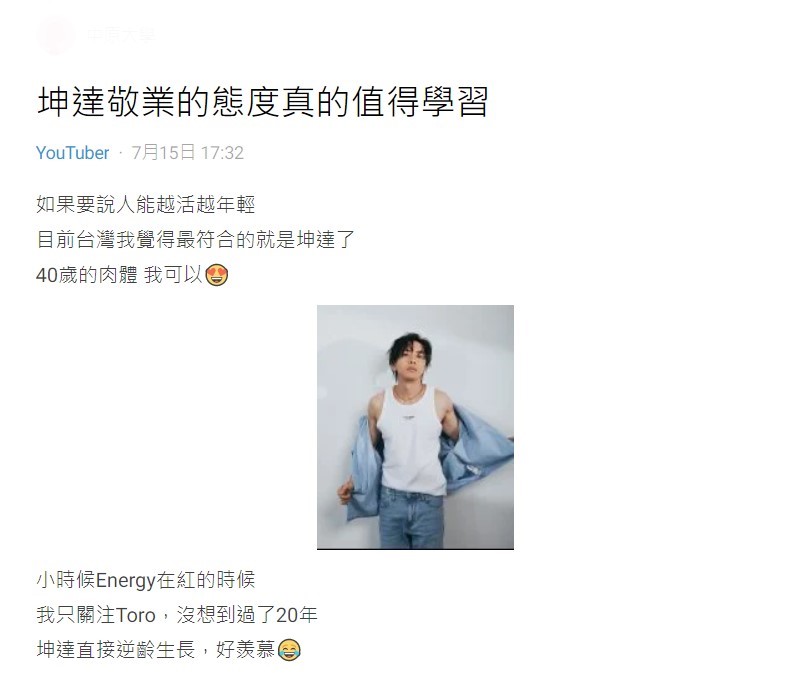Click the heart-eyes emoji after 我可以
Image resolution: width=786 pixels, height=673 pixels.
(217, 275)
